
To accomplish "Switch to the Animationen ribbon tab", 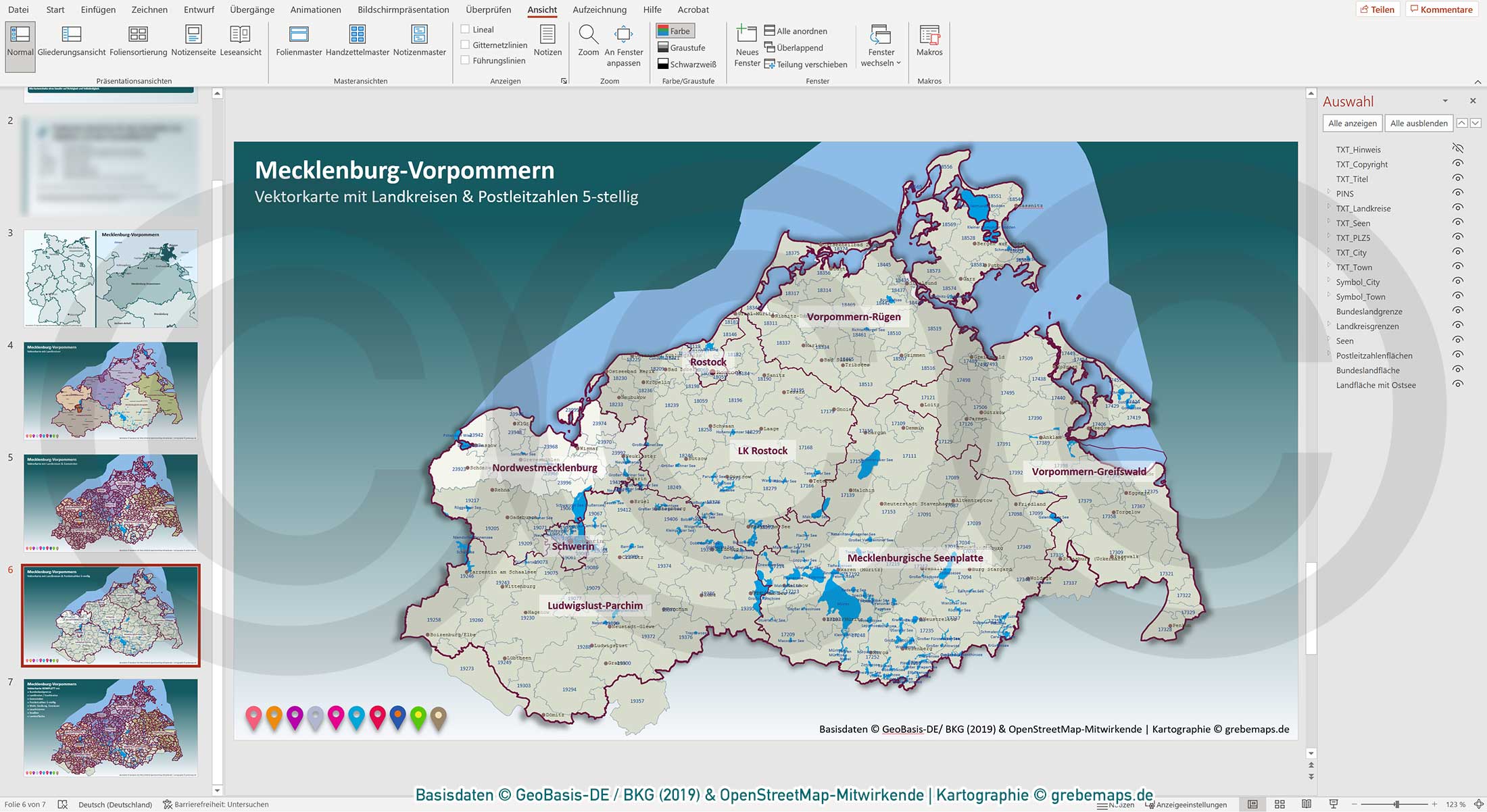I will pos(315,9).
